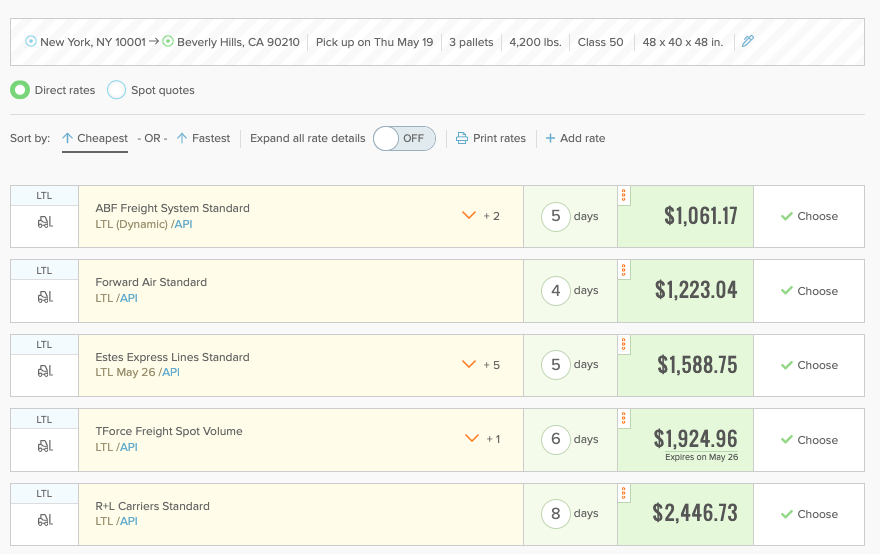Click the $1,223.04 price
Image resolution: width=880 pixels, height=554 pixels.
696,290
